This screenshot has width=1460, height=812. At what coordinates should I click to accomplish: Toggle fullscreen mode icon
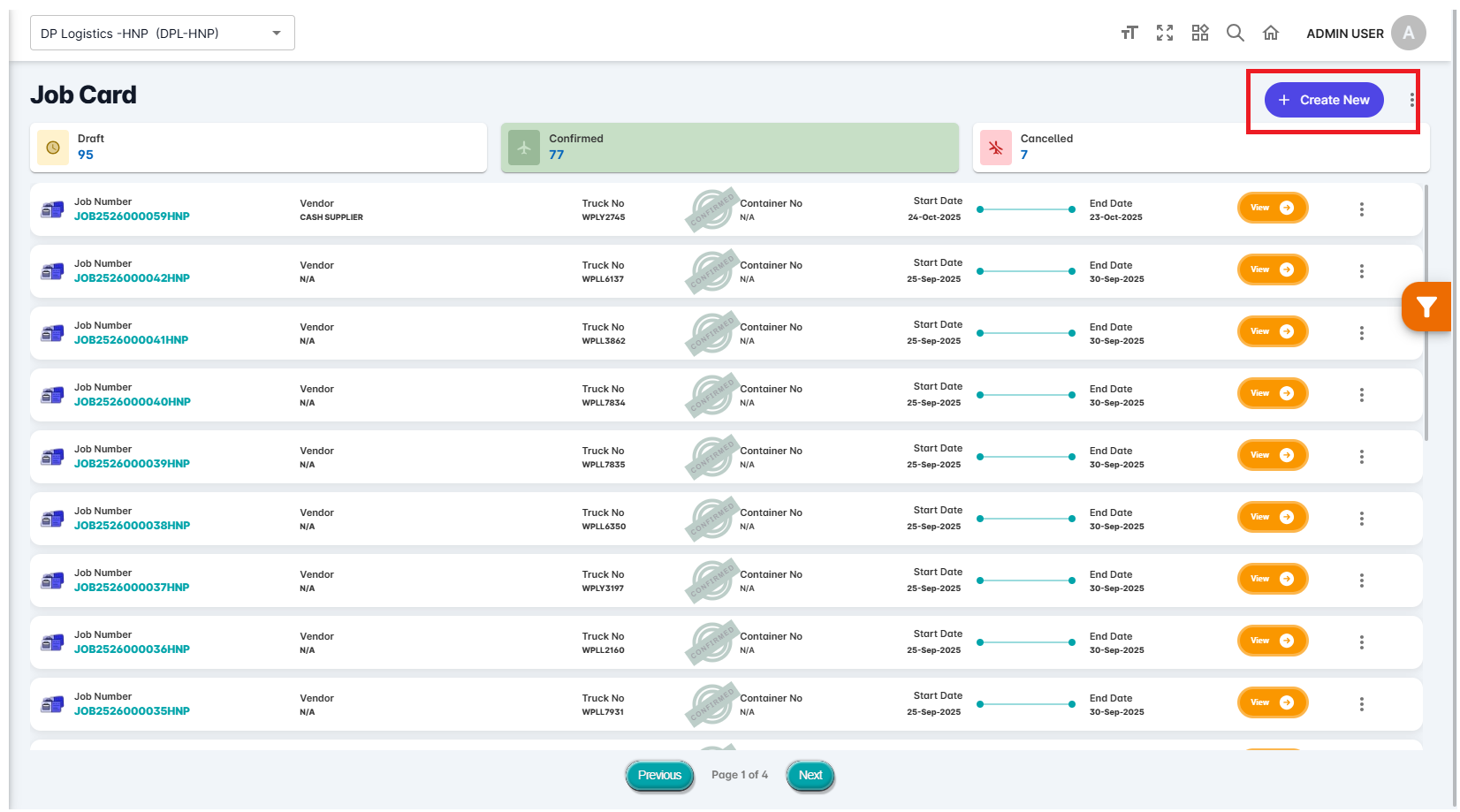(x=1165, y=33)
